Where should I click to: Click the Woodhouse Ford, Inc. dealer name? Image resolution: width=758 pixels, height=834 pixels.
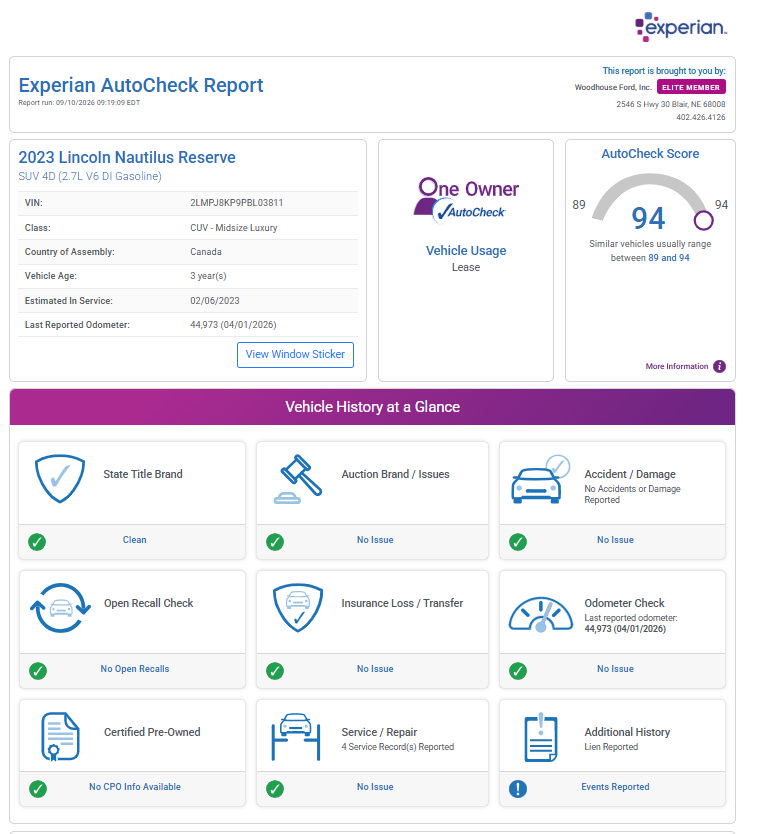[x=613, y=87]
